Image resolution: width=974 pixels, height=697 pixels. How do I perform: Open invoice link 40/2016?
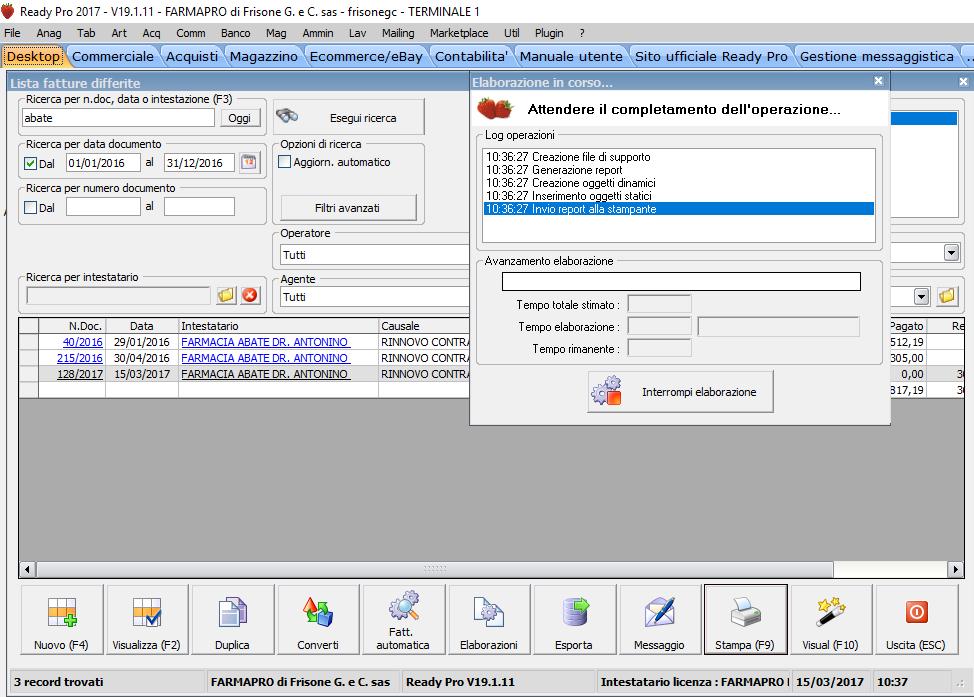83,342
